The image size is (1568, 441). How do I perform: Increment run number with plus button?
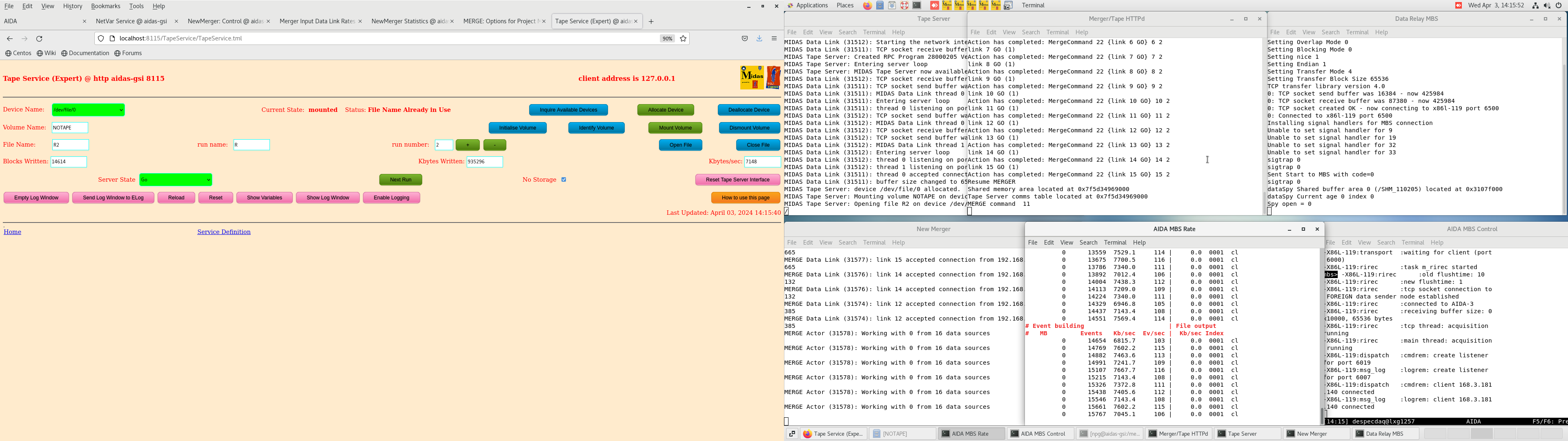pos(468,145)
